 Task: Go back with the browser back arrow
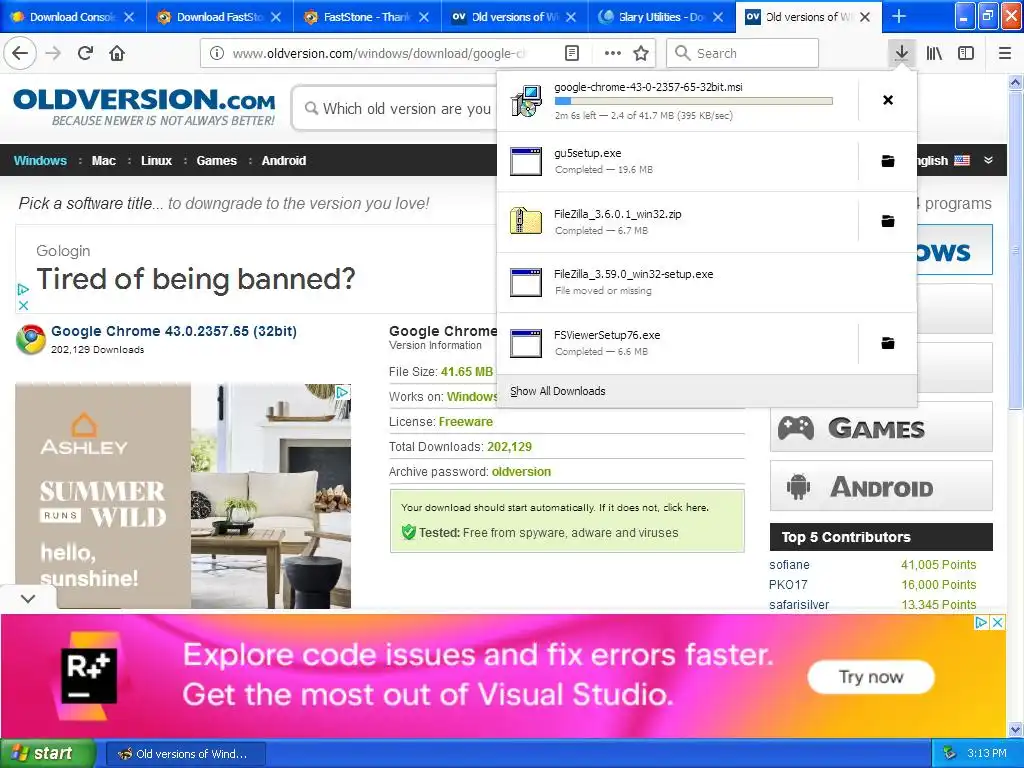(x=20, y=53)
